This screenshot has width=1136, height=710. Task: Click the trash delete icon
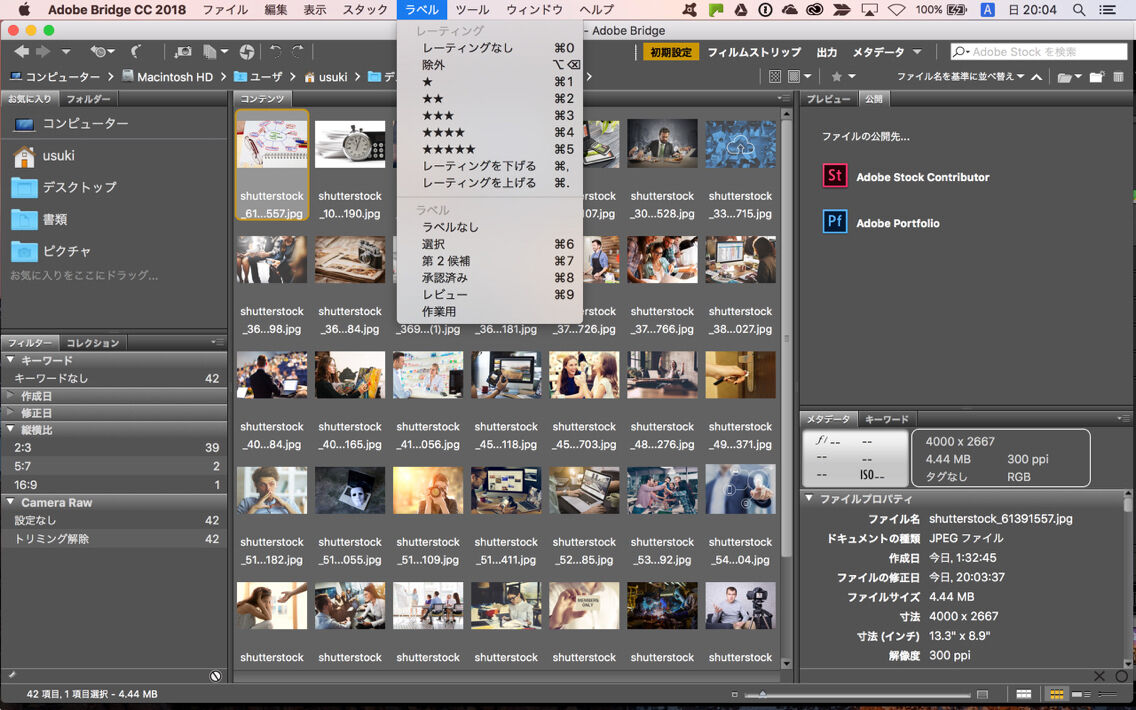click(1118, 77)
